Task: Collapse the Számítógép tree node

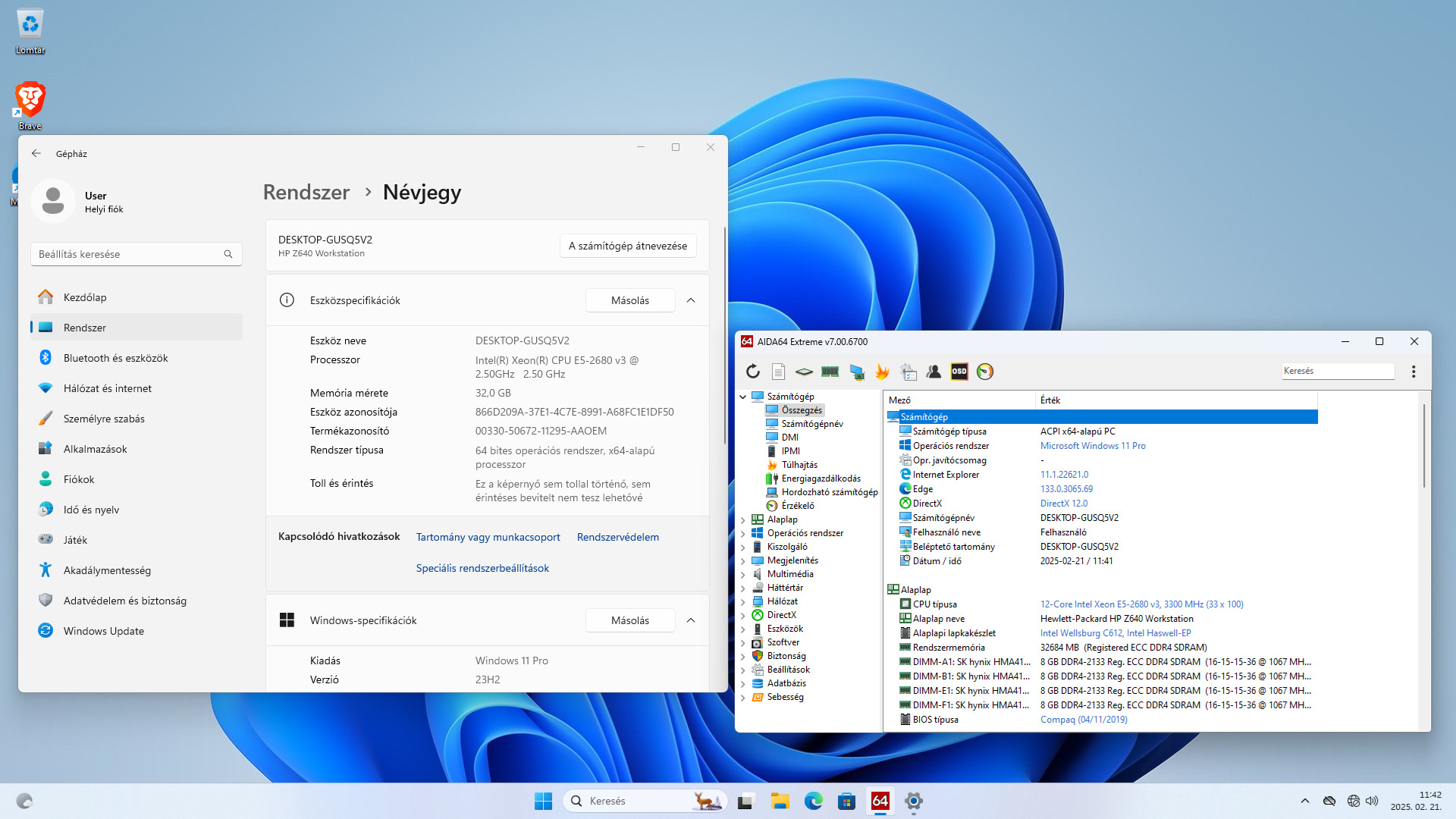Action: [743, 397]
